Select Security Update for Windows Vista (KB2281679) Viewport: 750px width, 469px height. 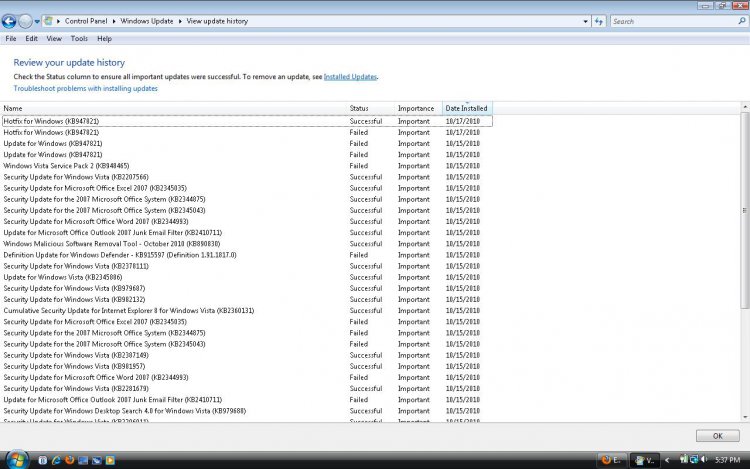pyautogui.click(x=247, y=389)
